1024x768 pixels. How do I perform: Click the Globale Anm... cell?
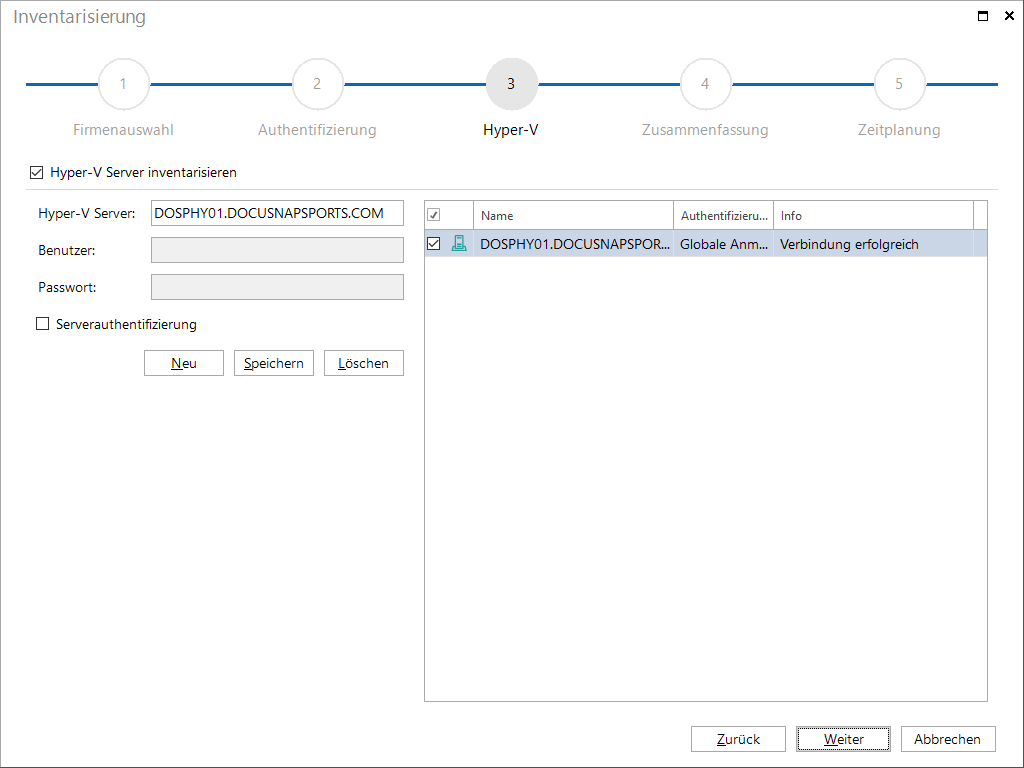[724, 244]
